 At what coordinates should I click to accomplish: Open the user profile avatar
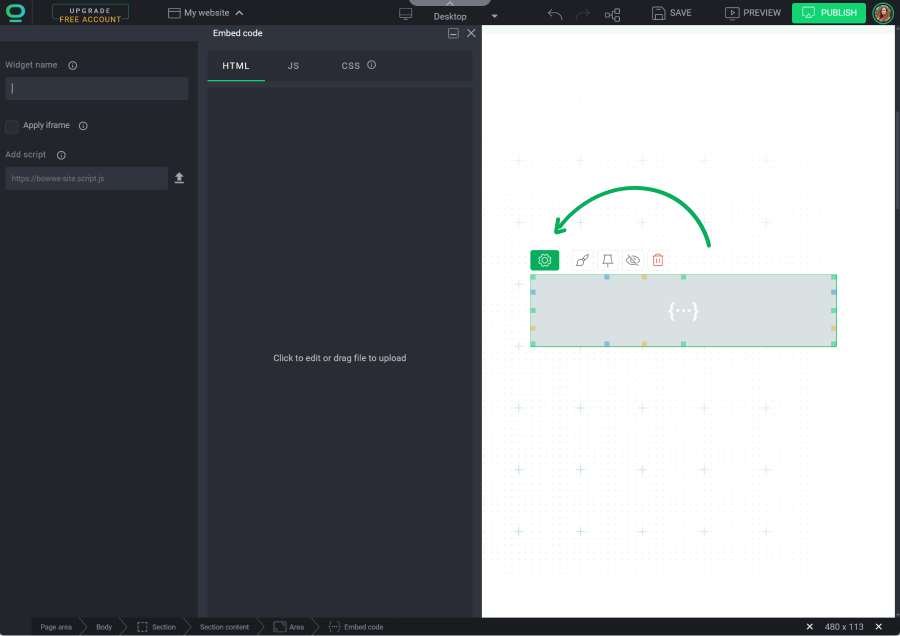tap(883, 13)
